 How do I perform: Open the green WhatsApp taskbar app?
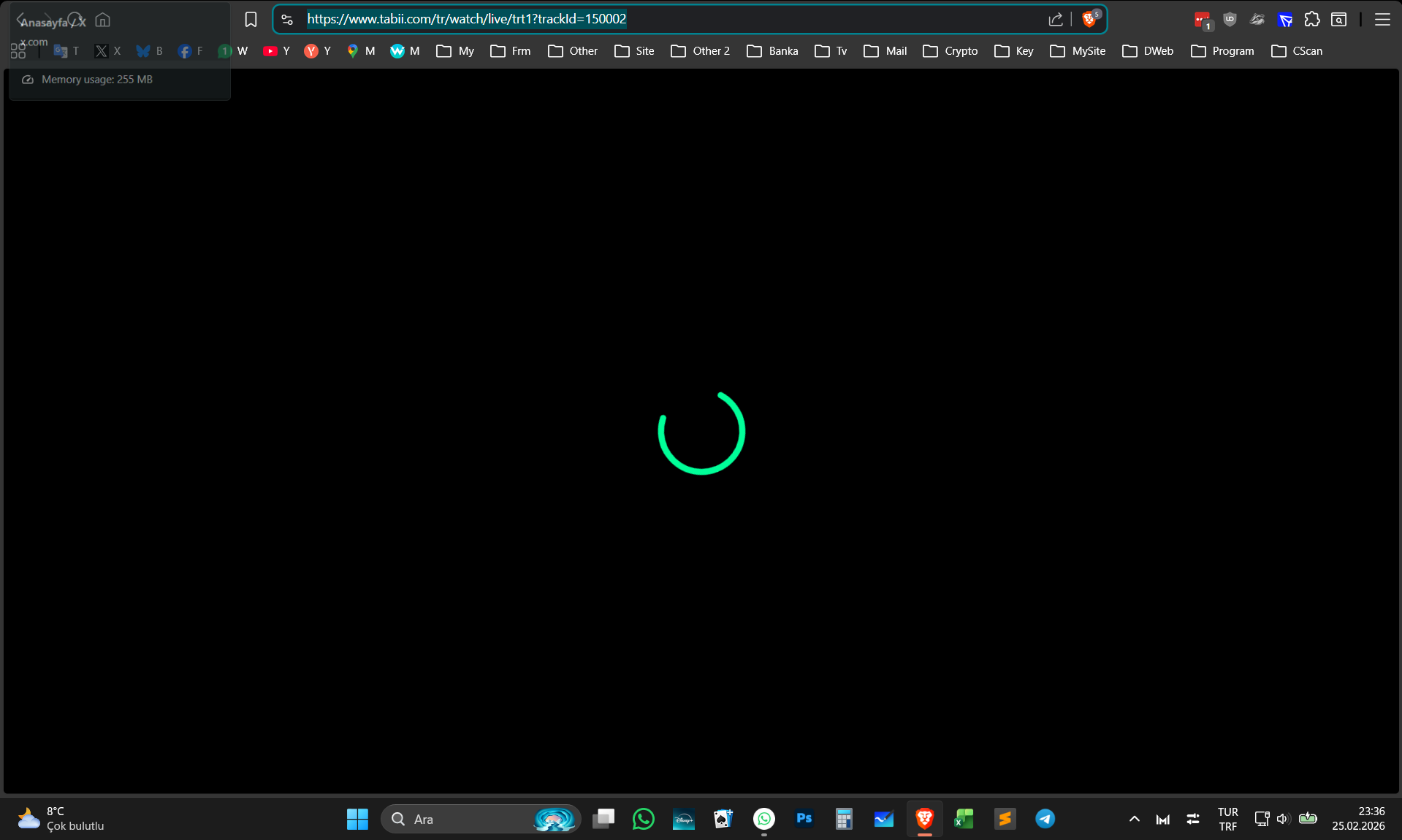click(x=644, y=819)
